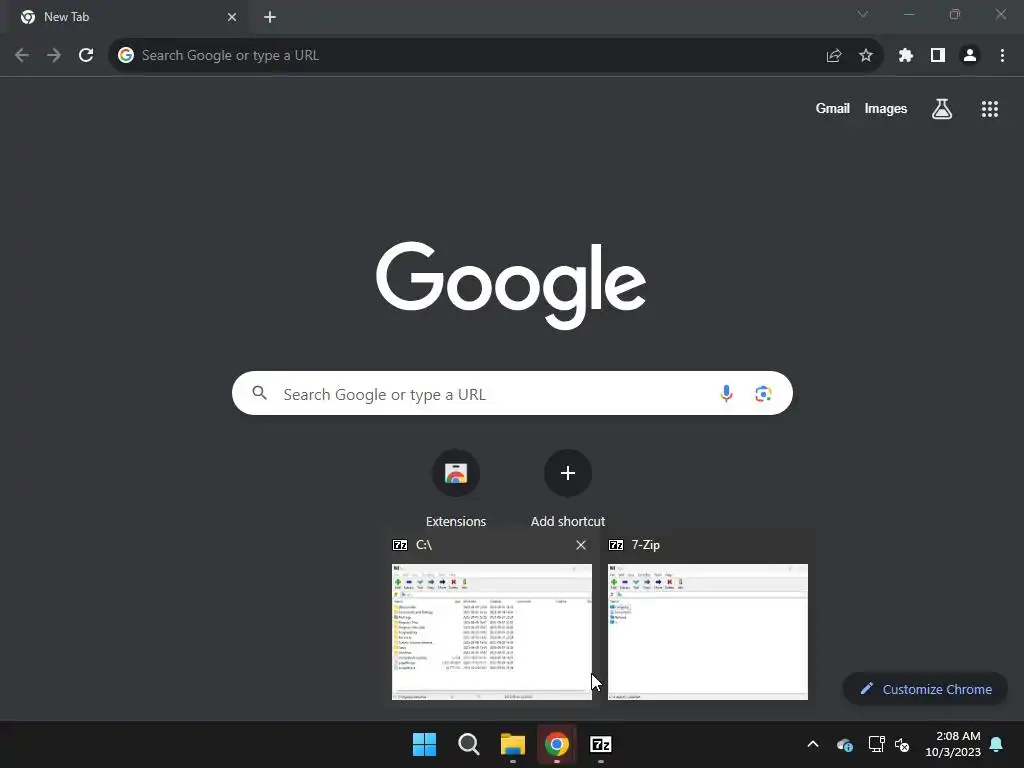Select the 7-Zip window thumbnail preview
Image resolution: width=1024 pixels, height=768 pixels.
pyautogui.click(x=707, y=632)
